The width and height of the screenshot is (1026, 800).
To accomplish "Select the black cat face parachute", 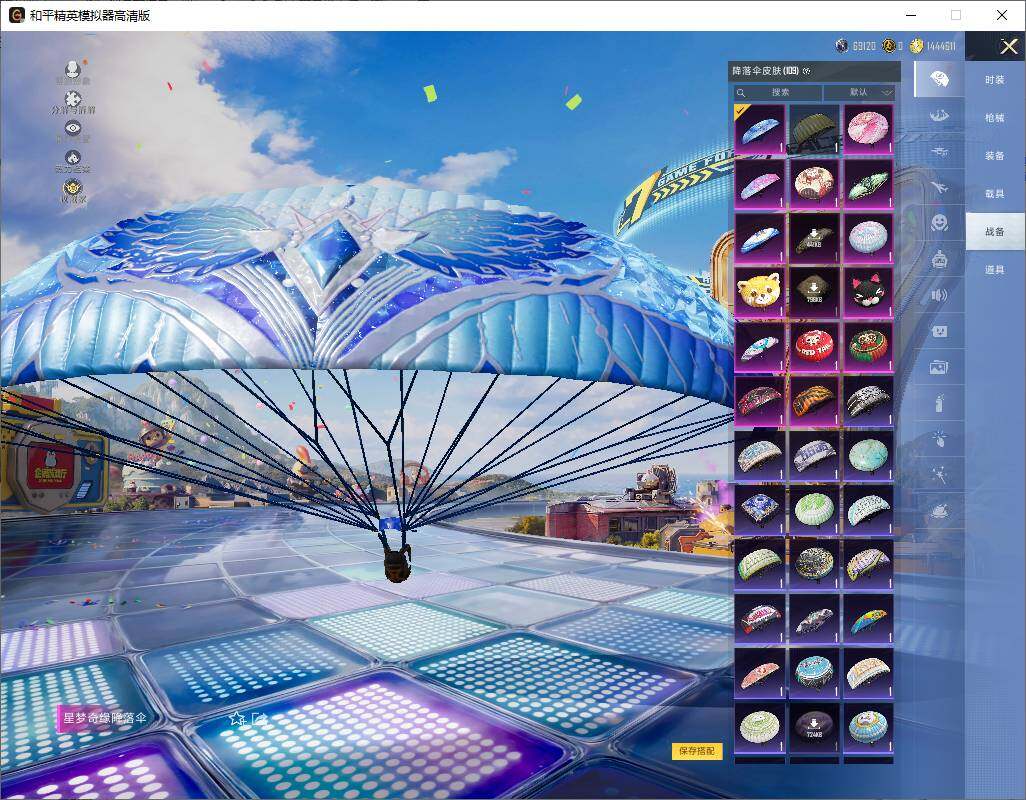I will [x=868, y=292].
